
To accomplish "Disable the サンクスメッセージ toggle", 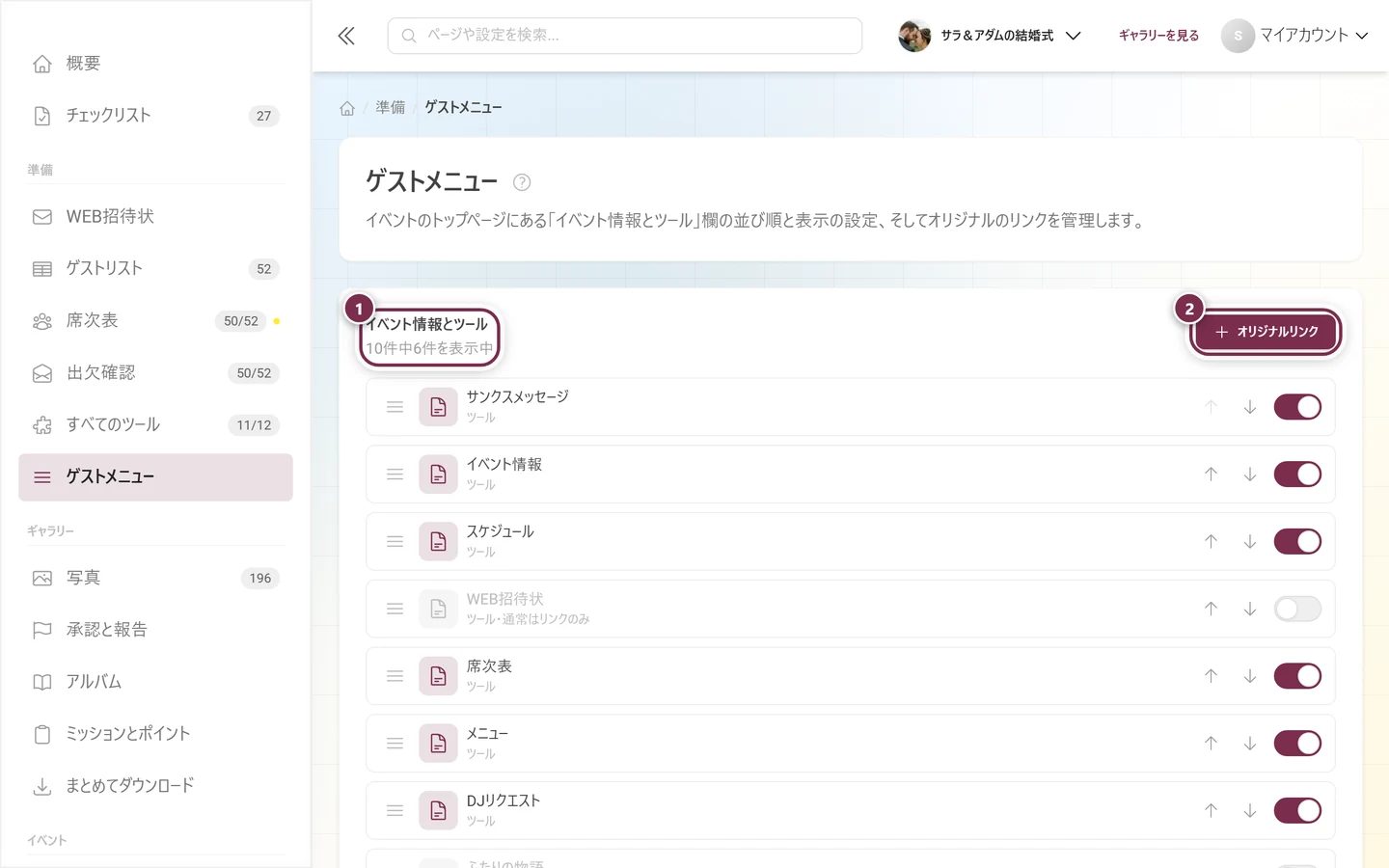I will (x=1297, y=407).
